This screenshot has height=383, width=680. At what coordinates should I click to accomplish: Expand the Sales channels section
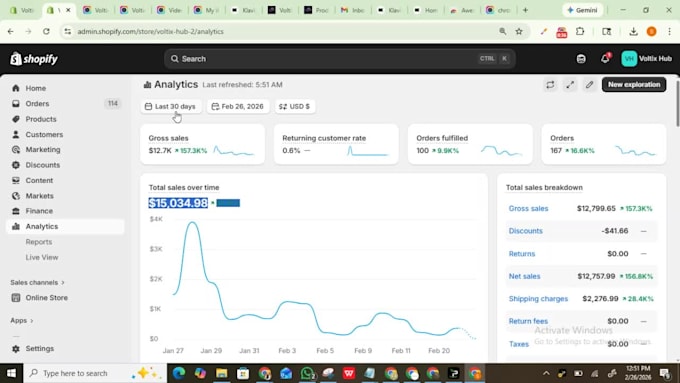point(37,282)
